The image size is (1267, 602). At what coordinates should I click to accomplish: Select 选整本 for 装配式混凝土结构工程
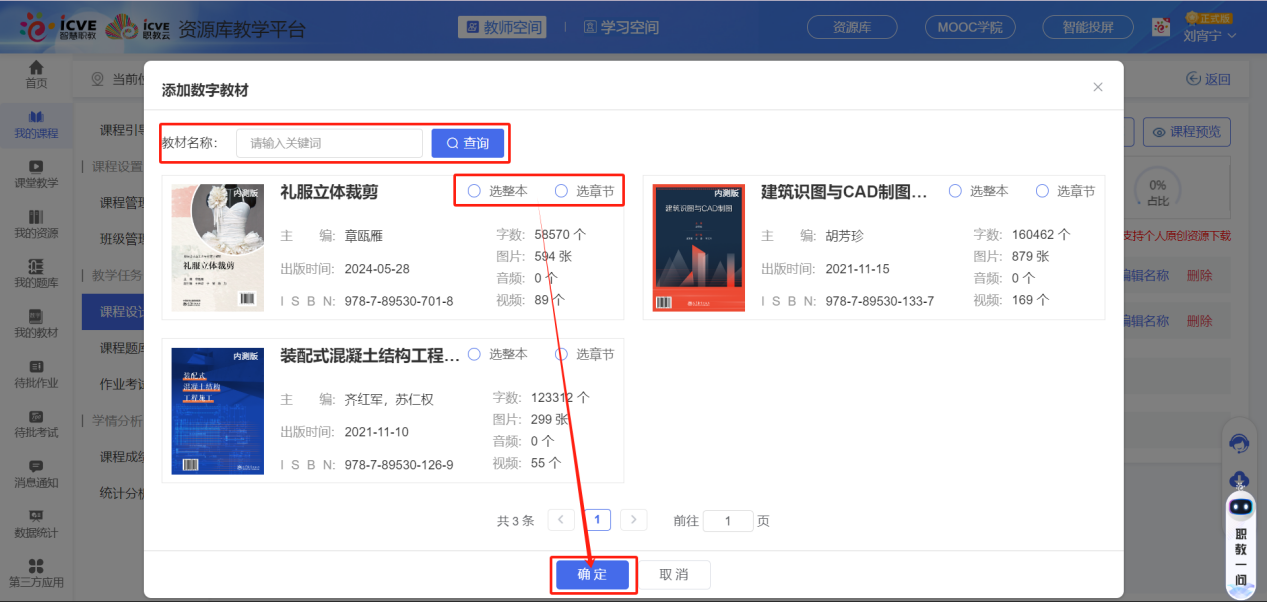click(x=475, y=354)
